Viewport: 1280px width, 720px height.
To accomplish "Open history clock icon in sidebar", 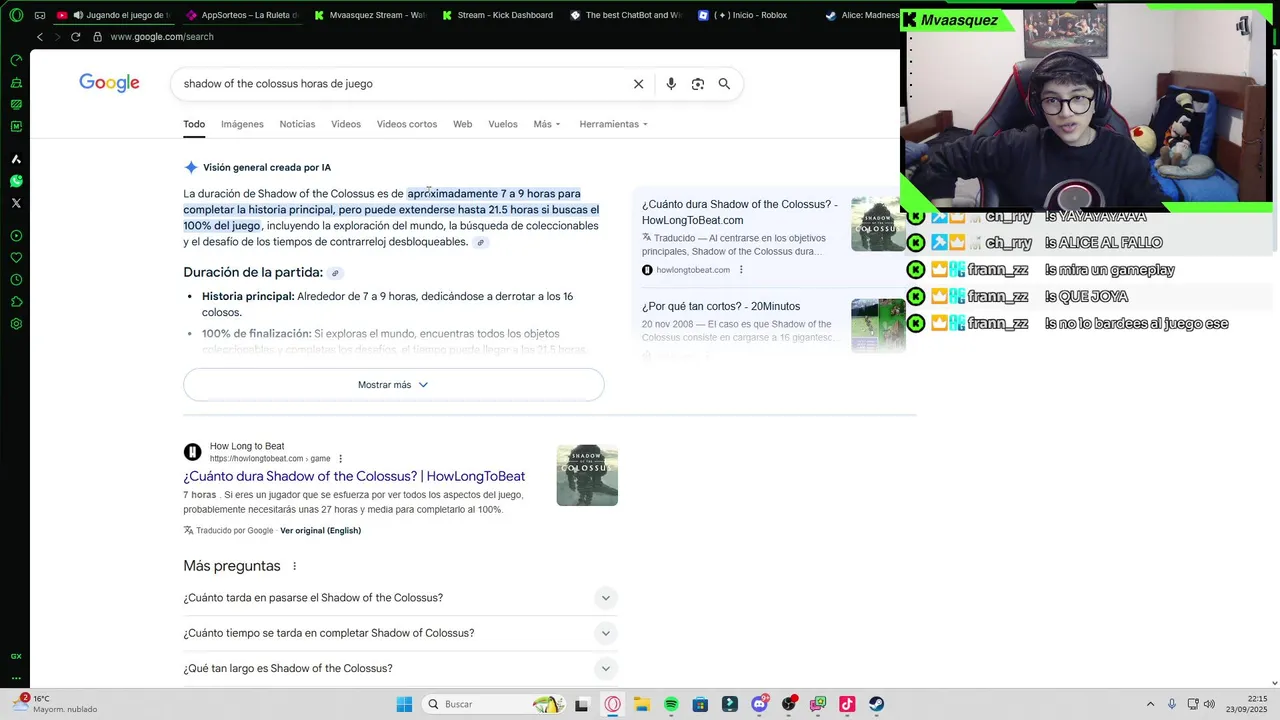I will click(x=16, y=280).
